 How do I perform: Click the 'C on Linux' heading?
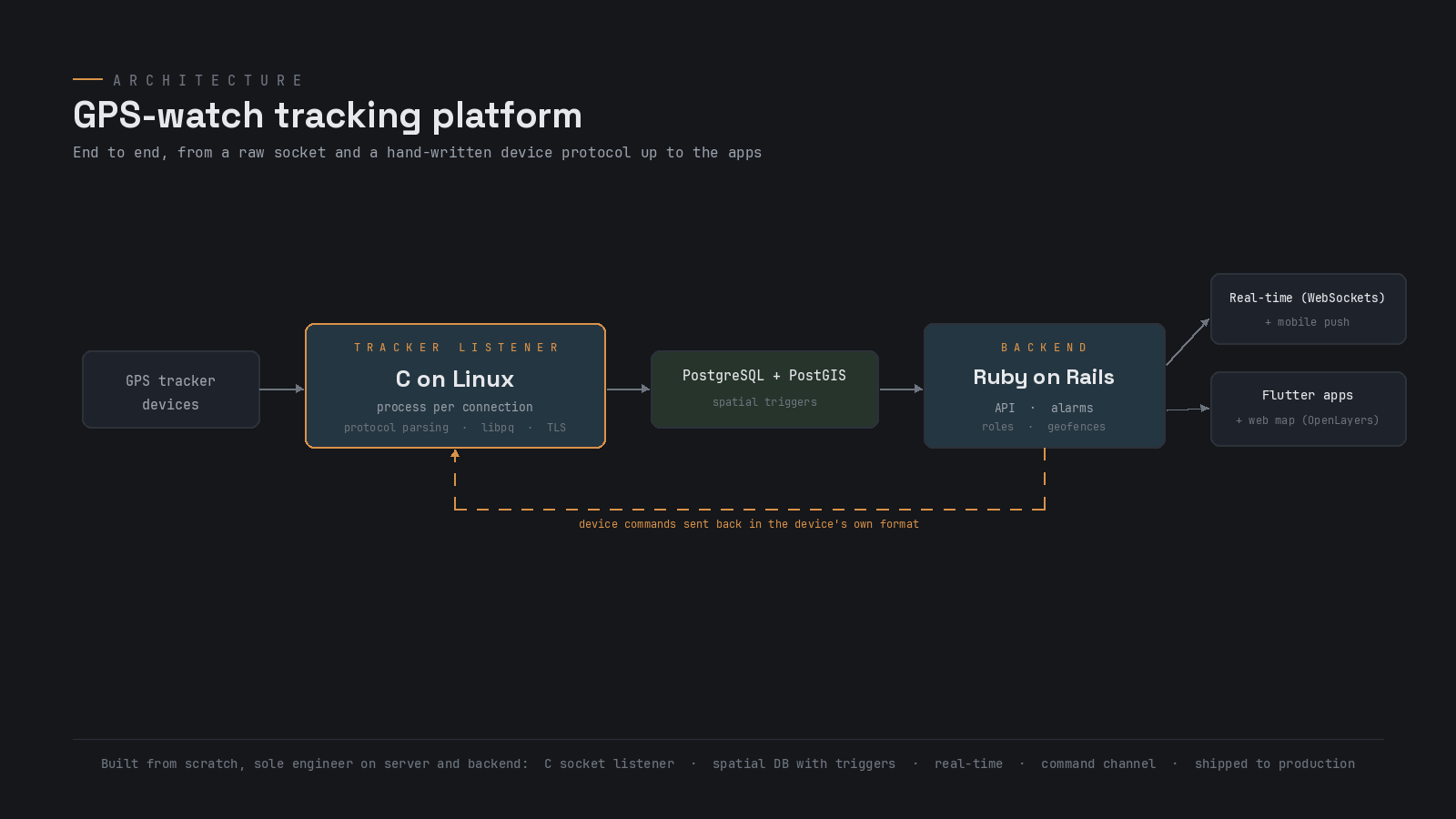pos(455,379)
